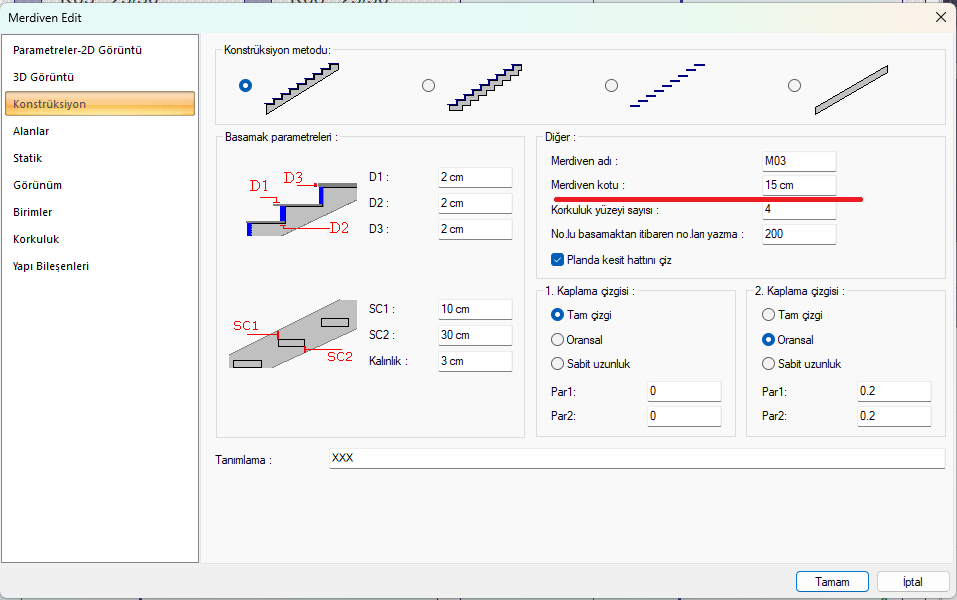Choose Oransal for 2. Kaplama çizgisi

coord(768,339)
